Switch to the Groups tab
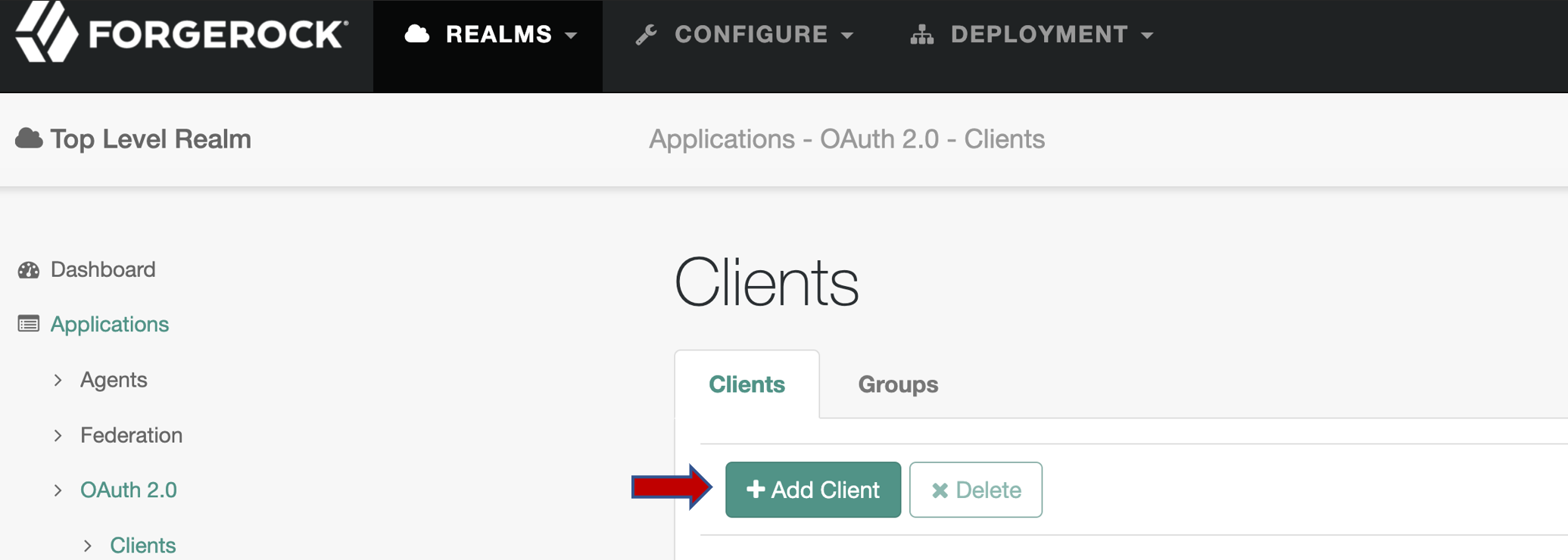 click(x=897, y=384)
